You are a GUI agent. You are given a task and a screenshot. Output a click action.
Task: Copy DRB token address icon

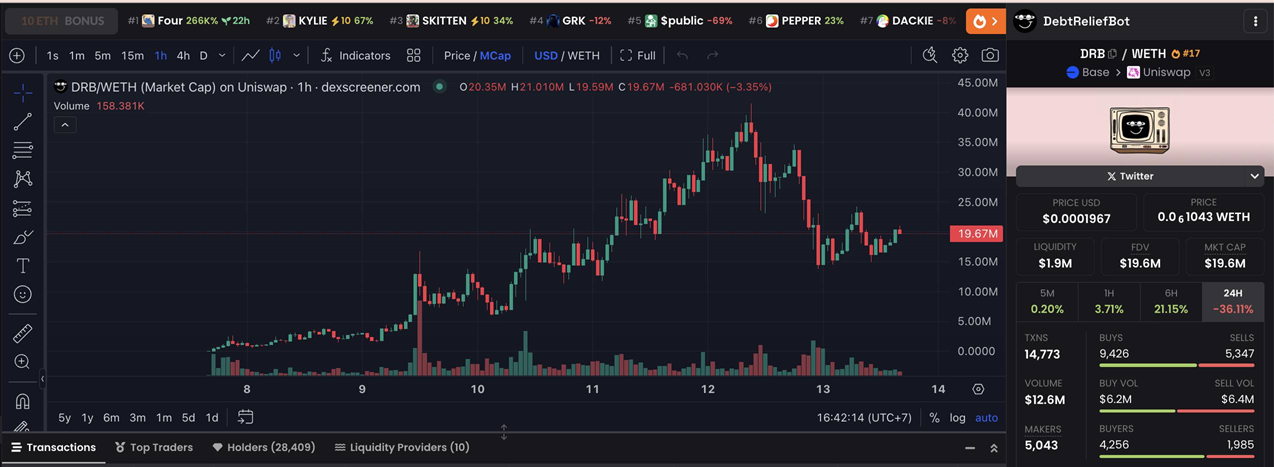click(x=1112, y=54)
